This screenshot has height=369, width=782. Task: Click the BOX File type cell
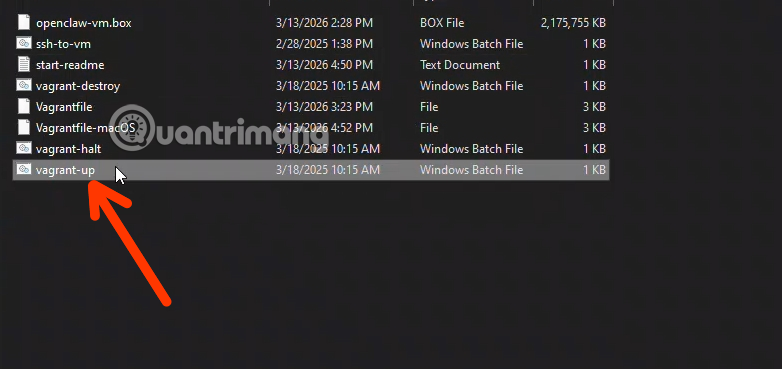(x=442, y=23)
